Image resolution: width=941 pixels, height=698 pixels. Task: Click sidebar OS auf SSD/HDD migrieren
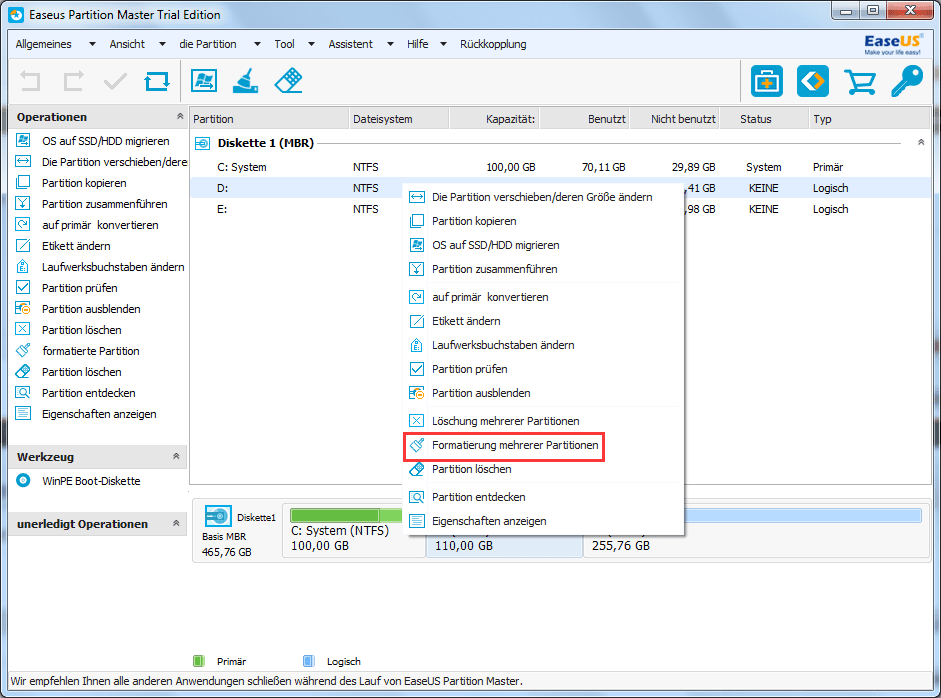click(106, 141)
